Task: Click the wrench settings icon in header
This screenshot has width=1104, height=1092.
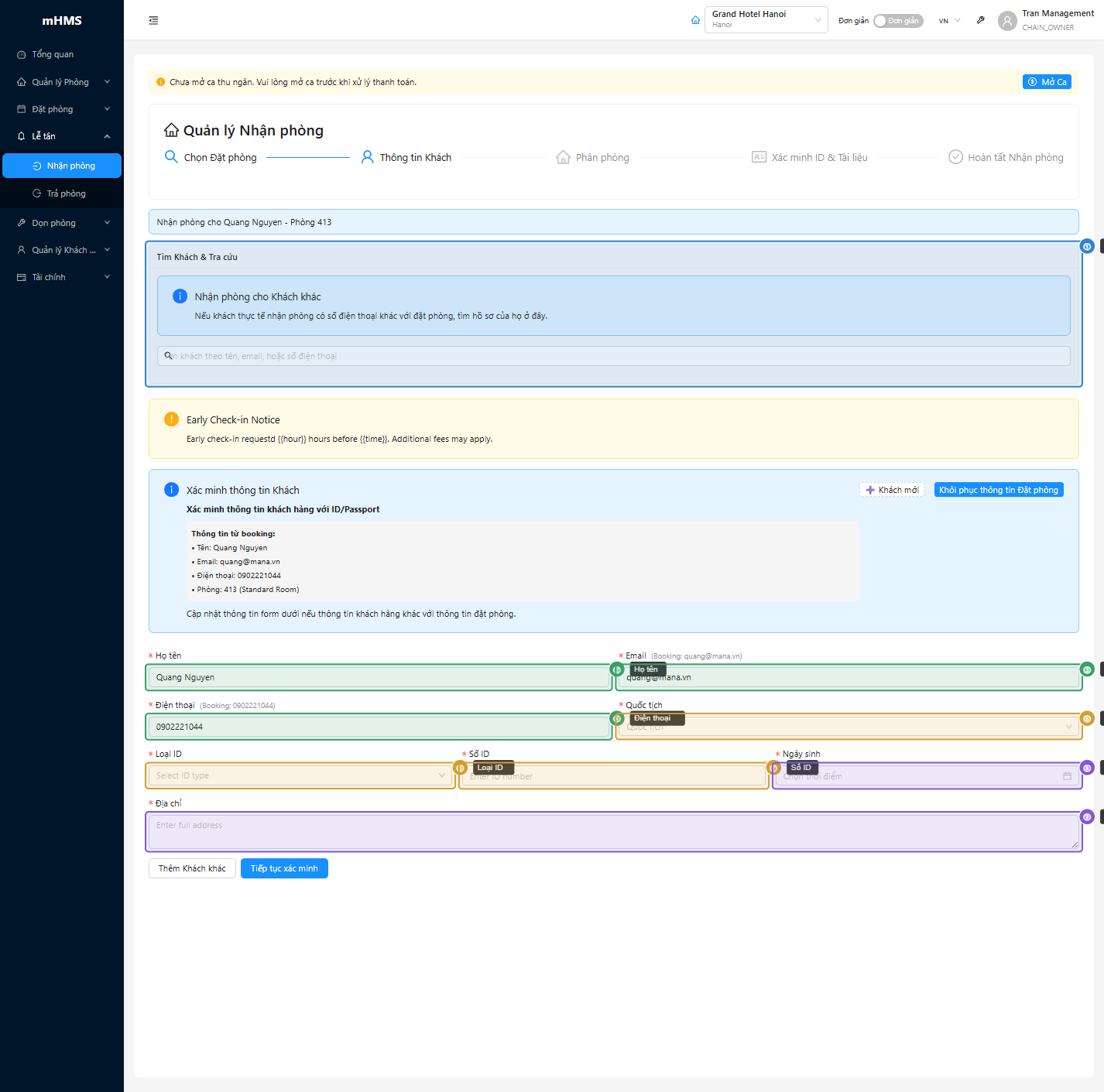Action: click(x=980, y=20)
